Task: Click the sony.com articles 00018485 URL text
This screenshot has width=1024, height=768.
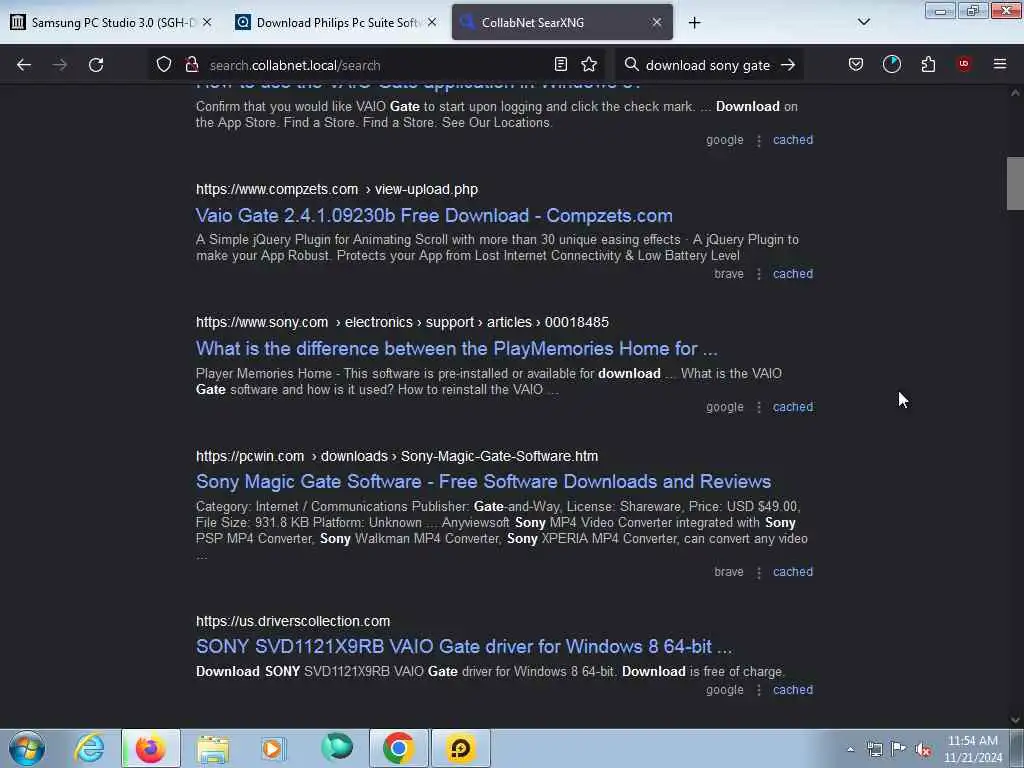Action: [x=402, y=323]
